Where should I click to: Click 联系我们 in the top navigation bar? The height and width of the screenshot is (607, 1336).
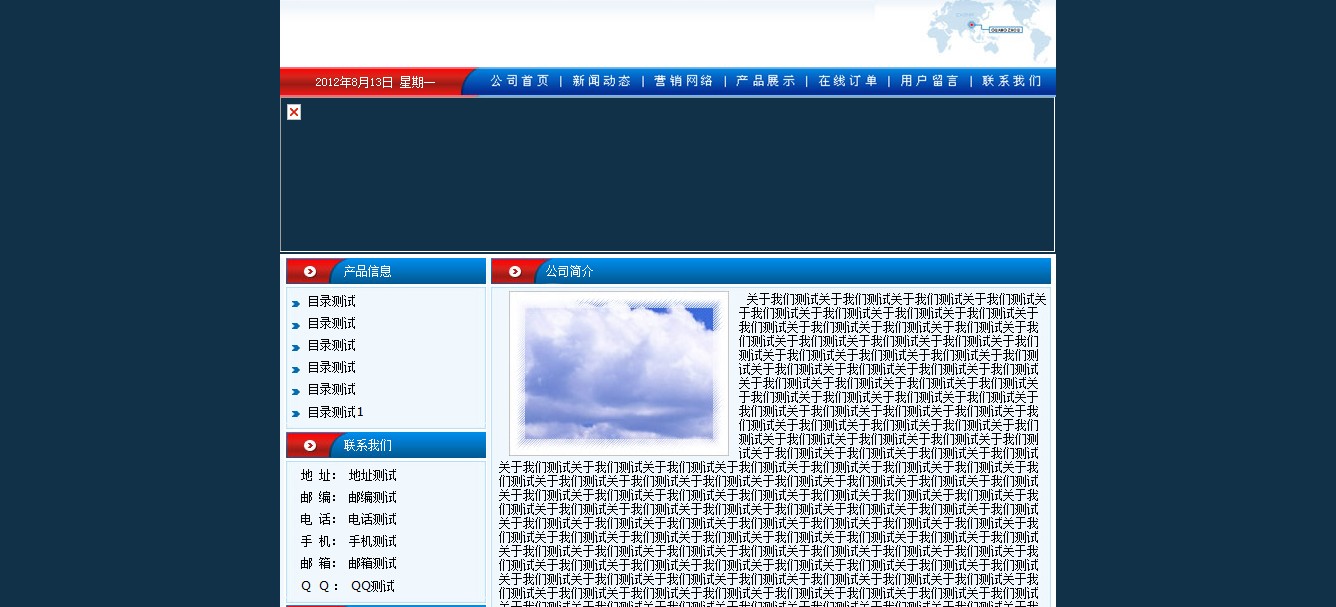1012,81
